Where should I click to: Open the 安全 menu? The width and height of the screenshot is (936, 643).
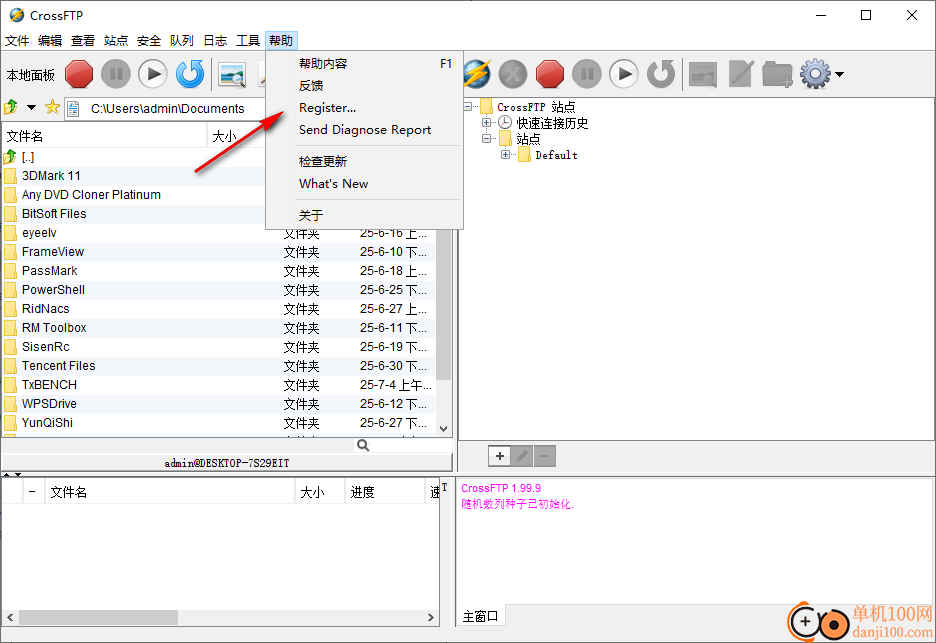149,41
